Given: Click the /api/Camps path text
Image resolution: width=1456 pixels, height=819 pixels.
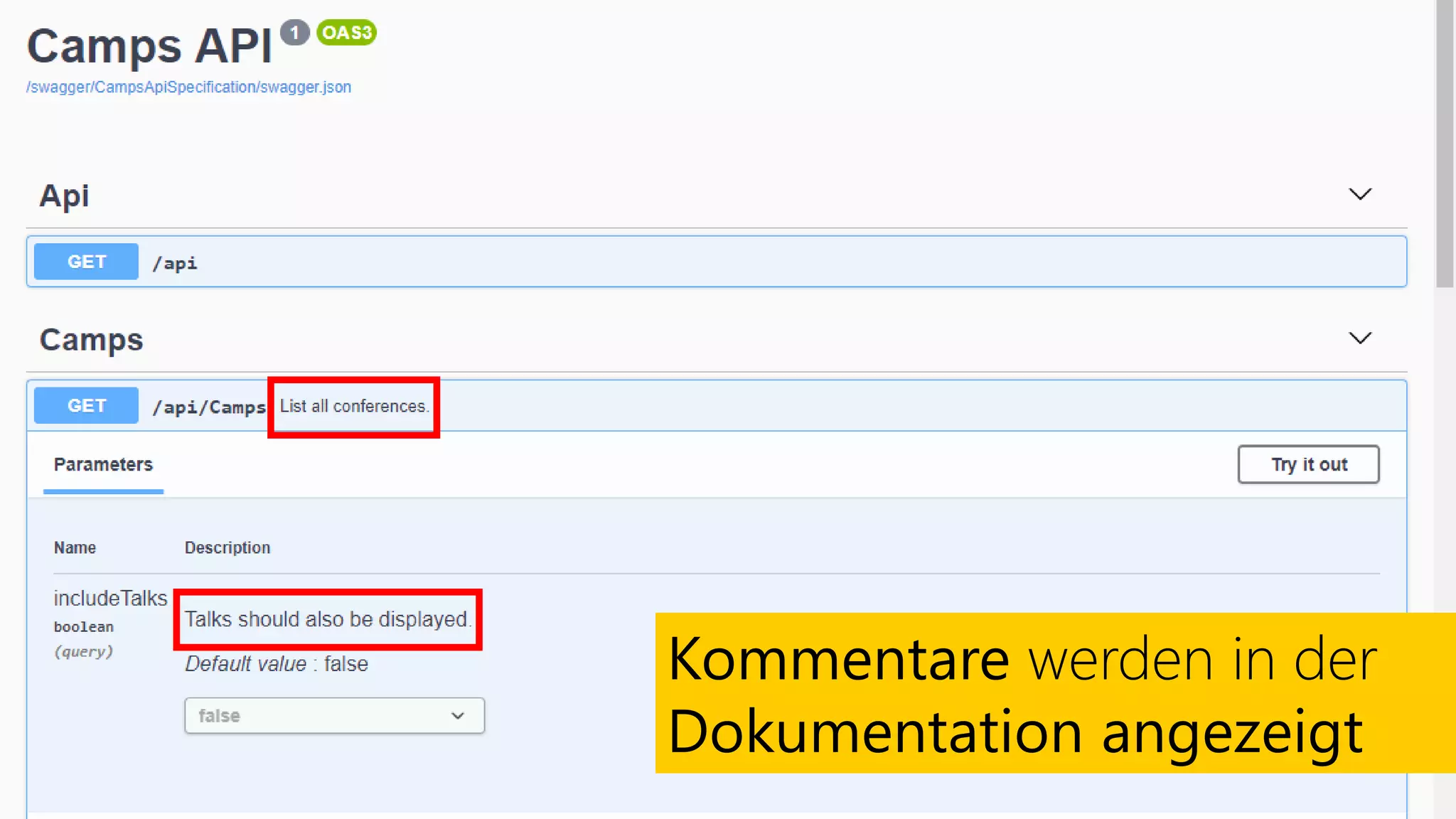Looking at the screenshot, I should coord(209,407).
